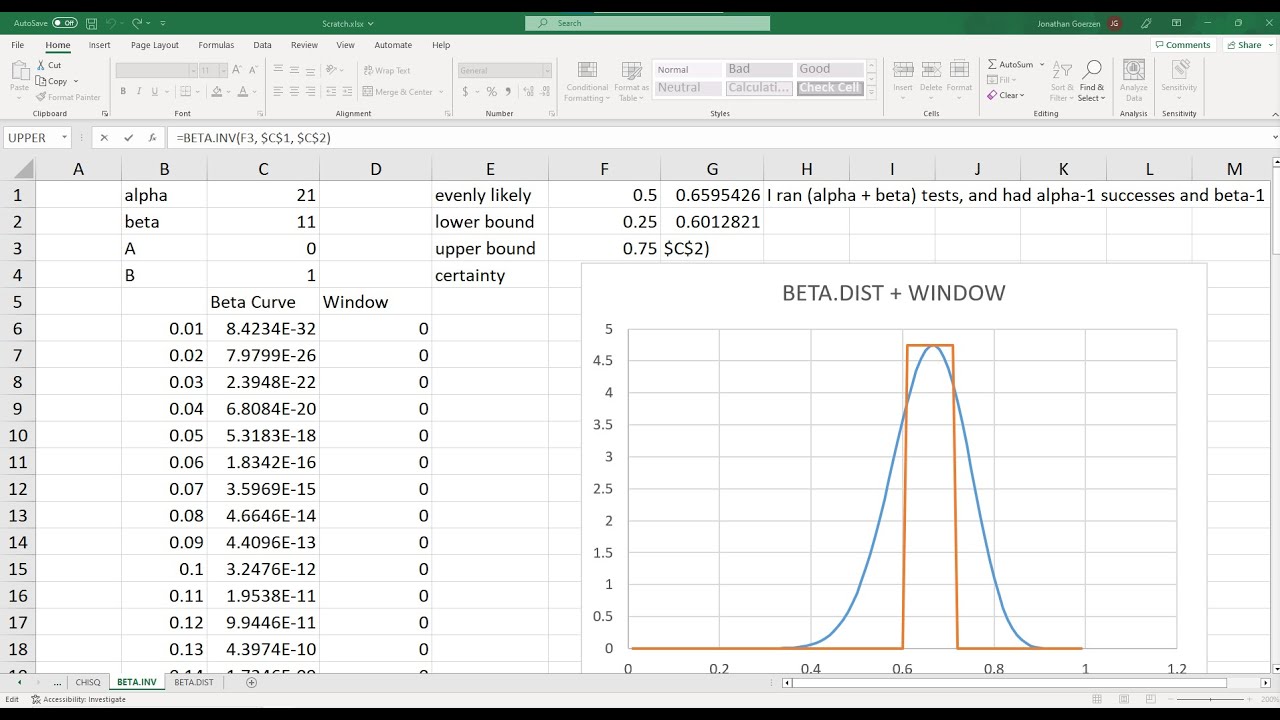Screen dimensions: 1280x720
Task: Switch to the CHISQ sheet tab
Action: click(x=88, y=682)
